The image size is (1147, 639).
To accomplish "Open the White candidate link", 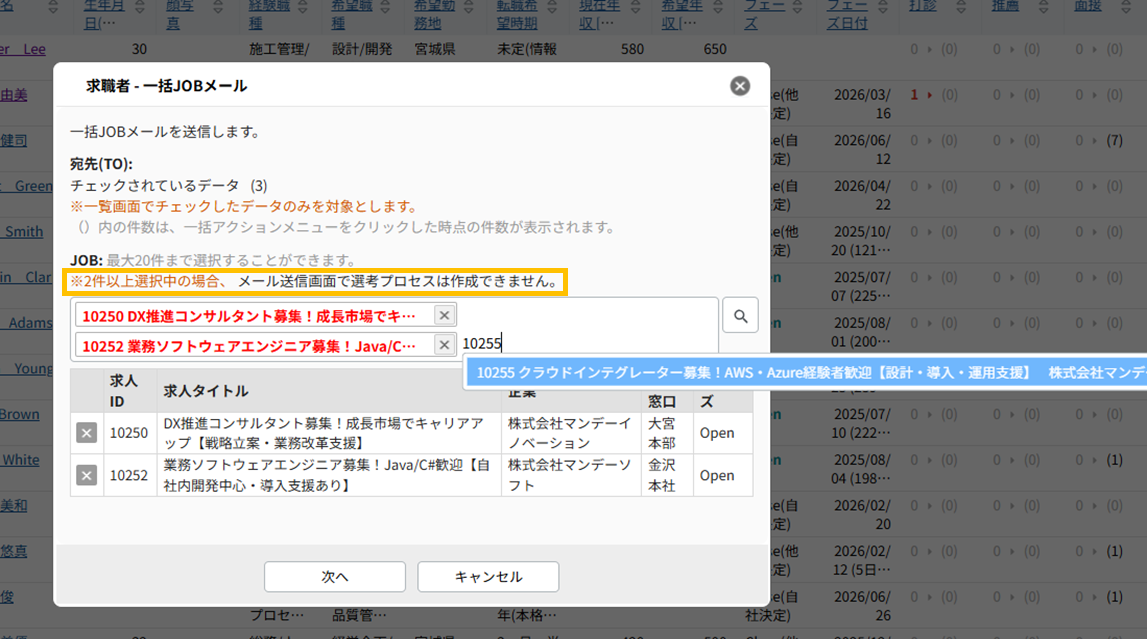I will (20, 460).
